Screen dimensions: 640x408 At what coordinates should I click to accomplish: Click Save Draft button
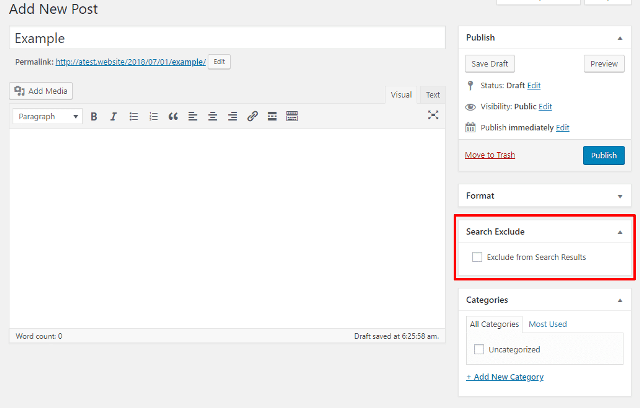[x=490, y=64]
